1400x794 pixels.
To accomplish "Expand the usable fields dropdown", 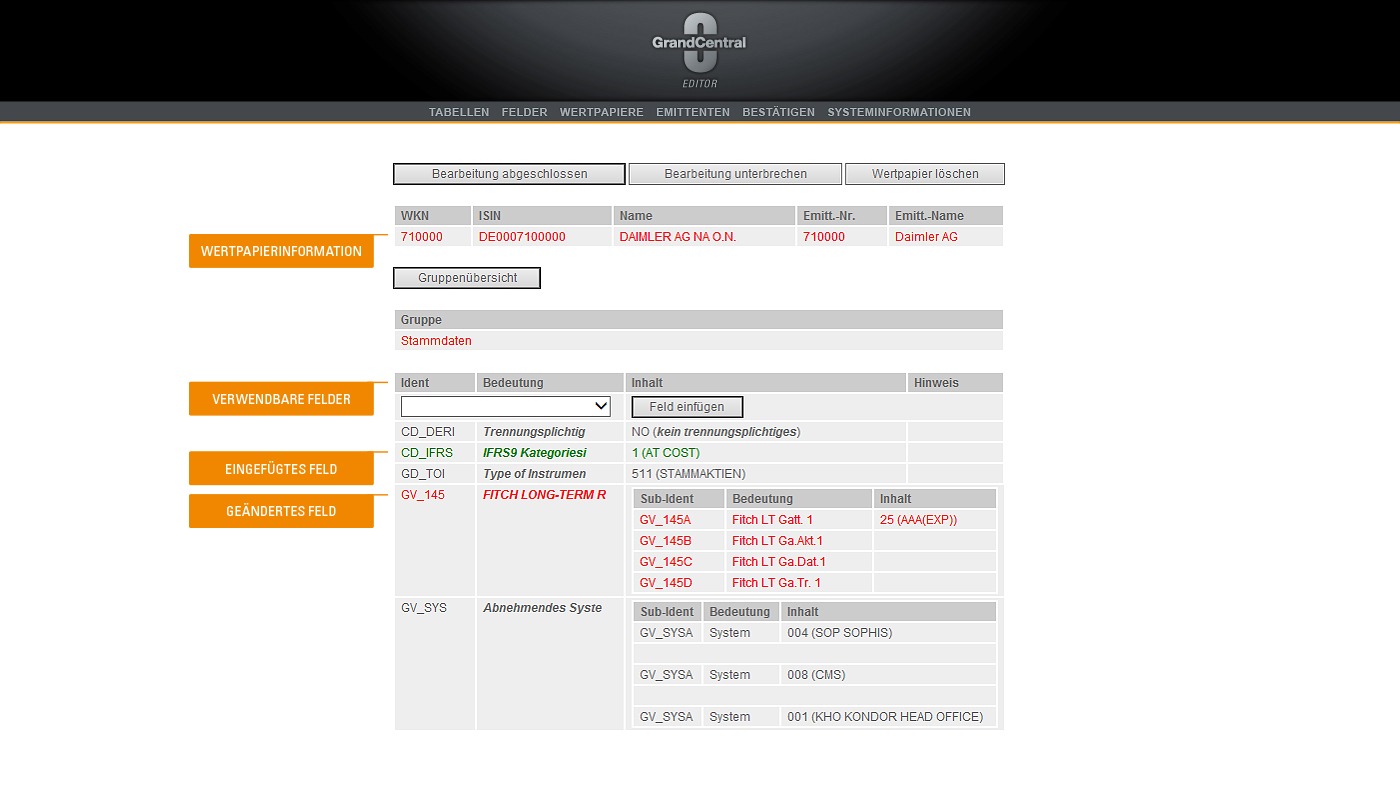I will coord(505,406).
